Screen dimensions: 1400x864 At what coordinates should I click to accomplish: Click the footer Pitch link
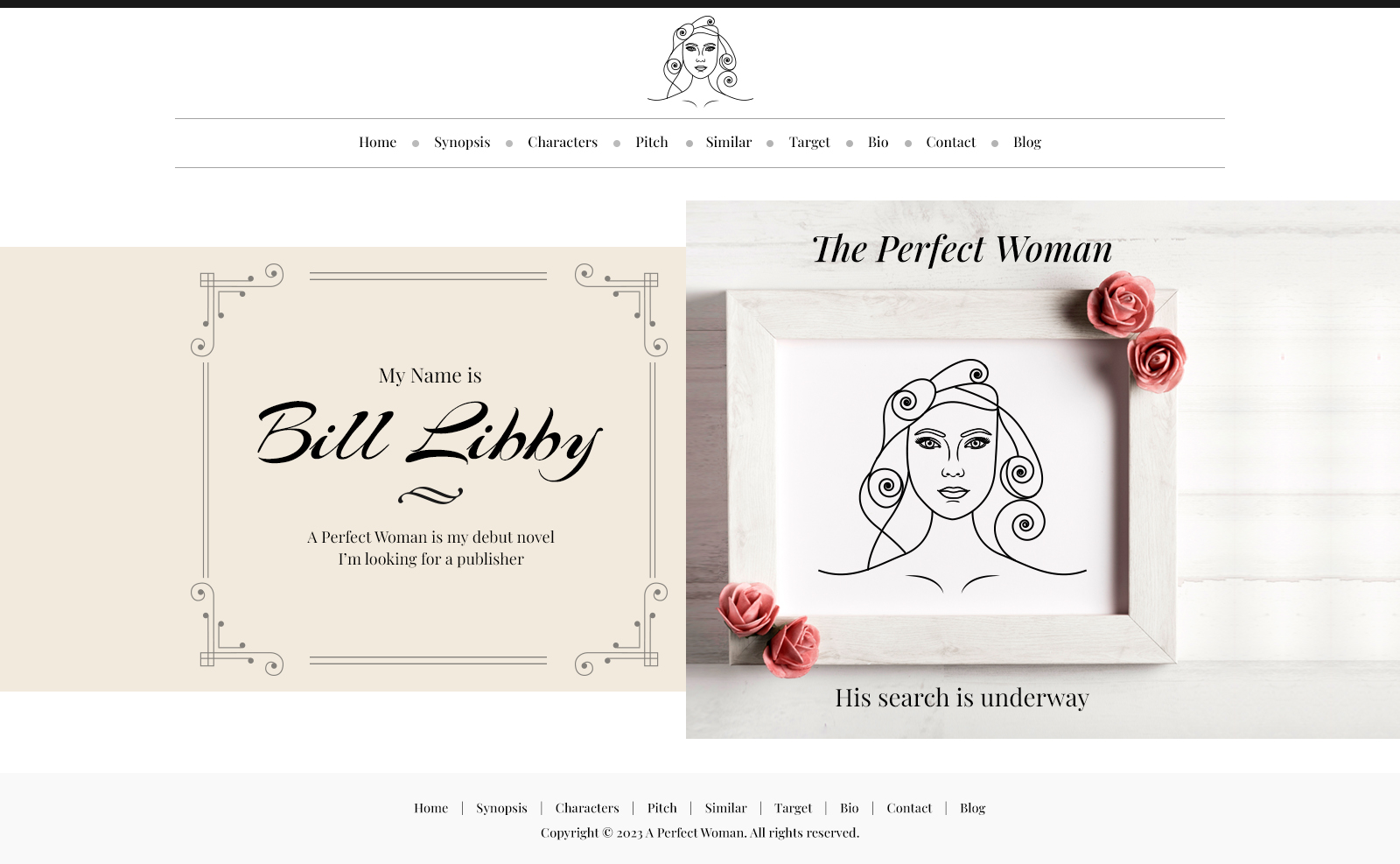pos(662,808)
